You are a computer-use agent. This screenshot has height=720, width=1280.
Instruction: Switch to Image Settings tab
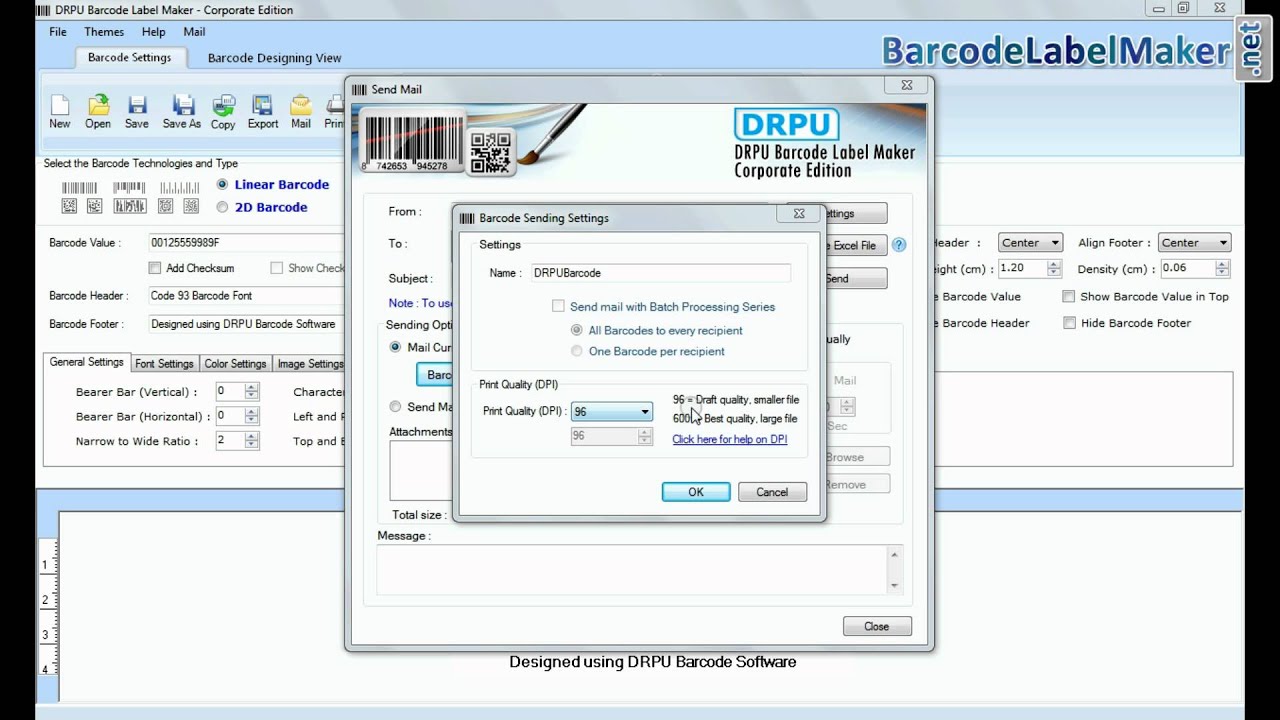point(310,364)
